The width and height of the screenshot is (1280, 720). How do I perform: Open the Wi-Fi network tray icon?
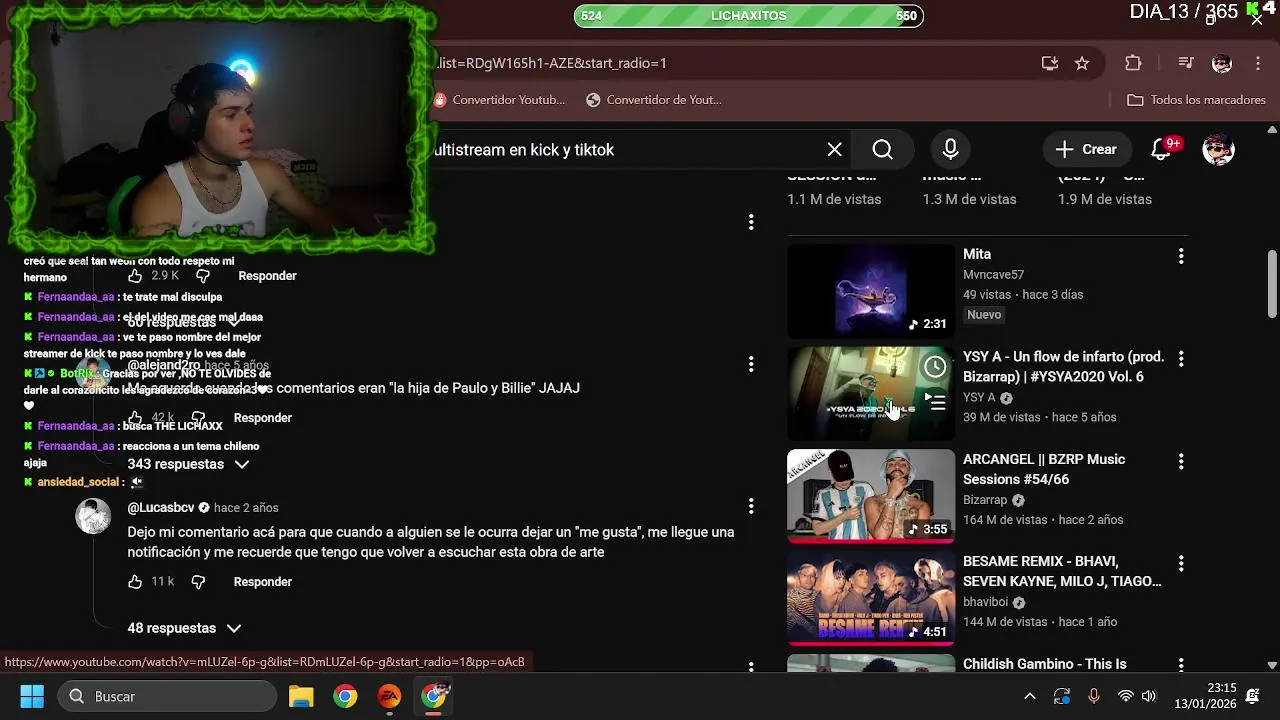click(1125, 696)
